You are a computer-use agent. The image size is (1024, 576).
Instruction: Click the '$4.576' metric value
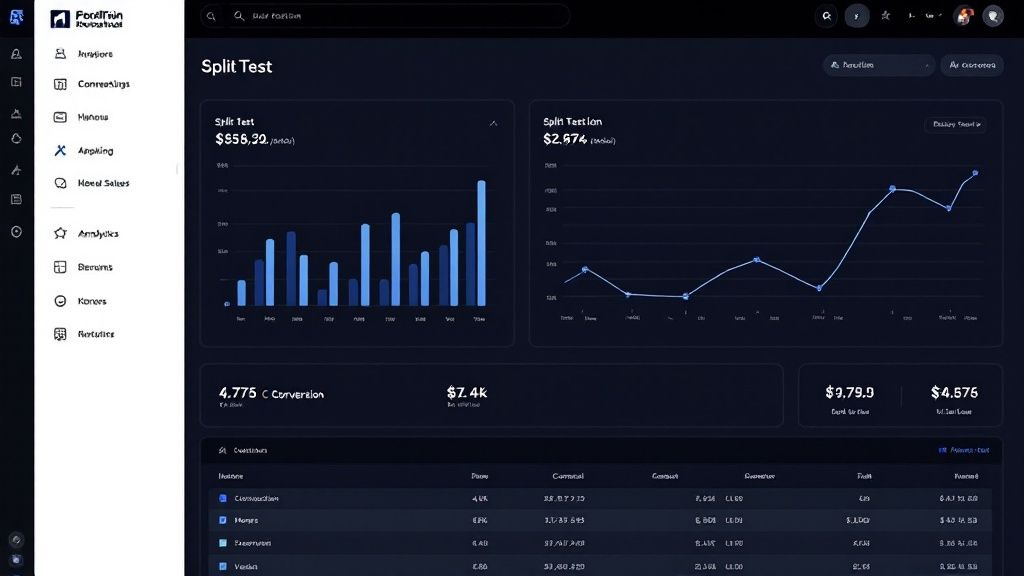(x=954, y=392)
